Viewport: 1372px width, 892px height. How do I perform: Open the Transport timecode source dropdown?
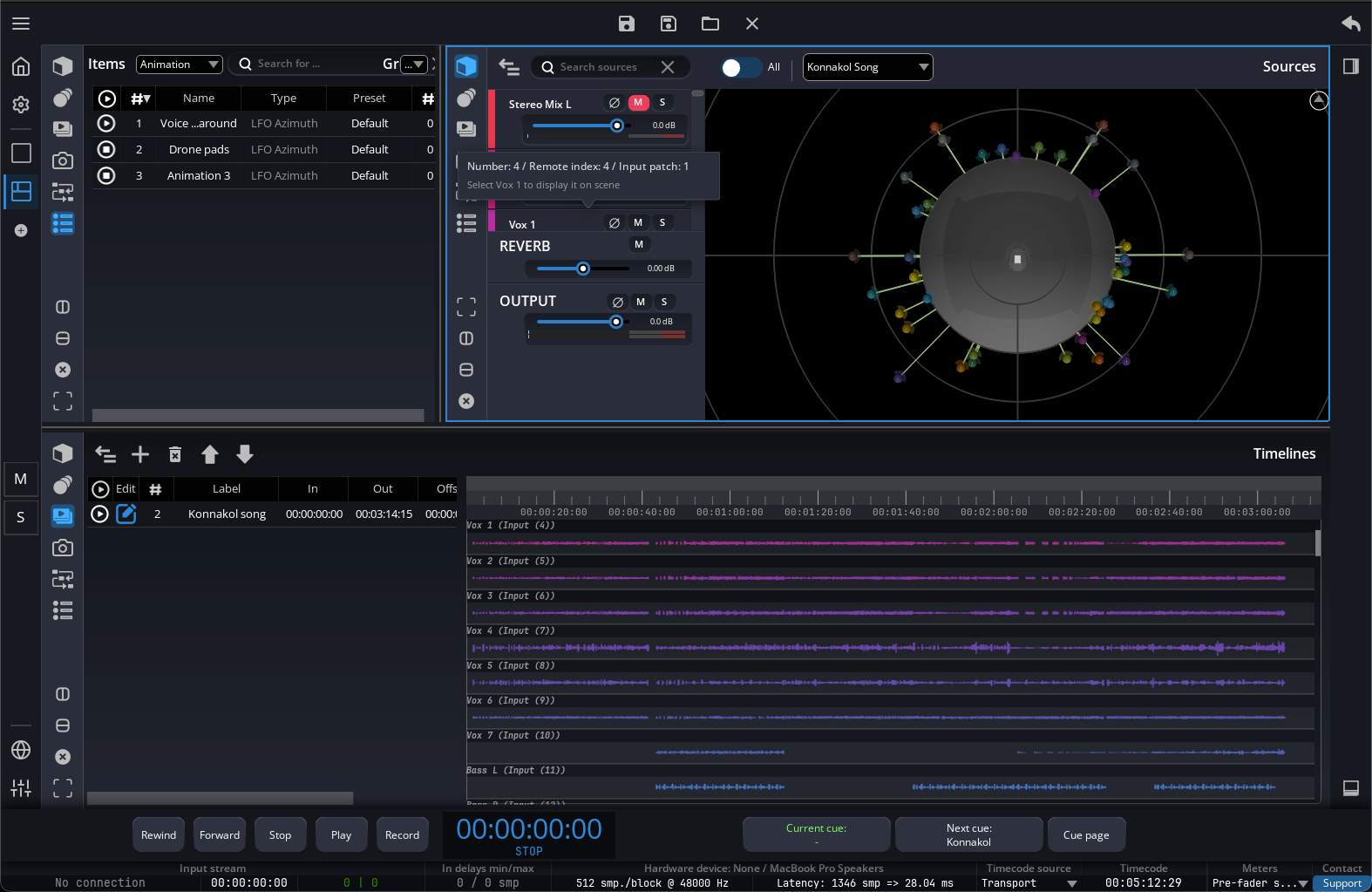1029,883
